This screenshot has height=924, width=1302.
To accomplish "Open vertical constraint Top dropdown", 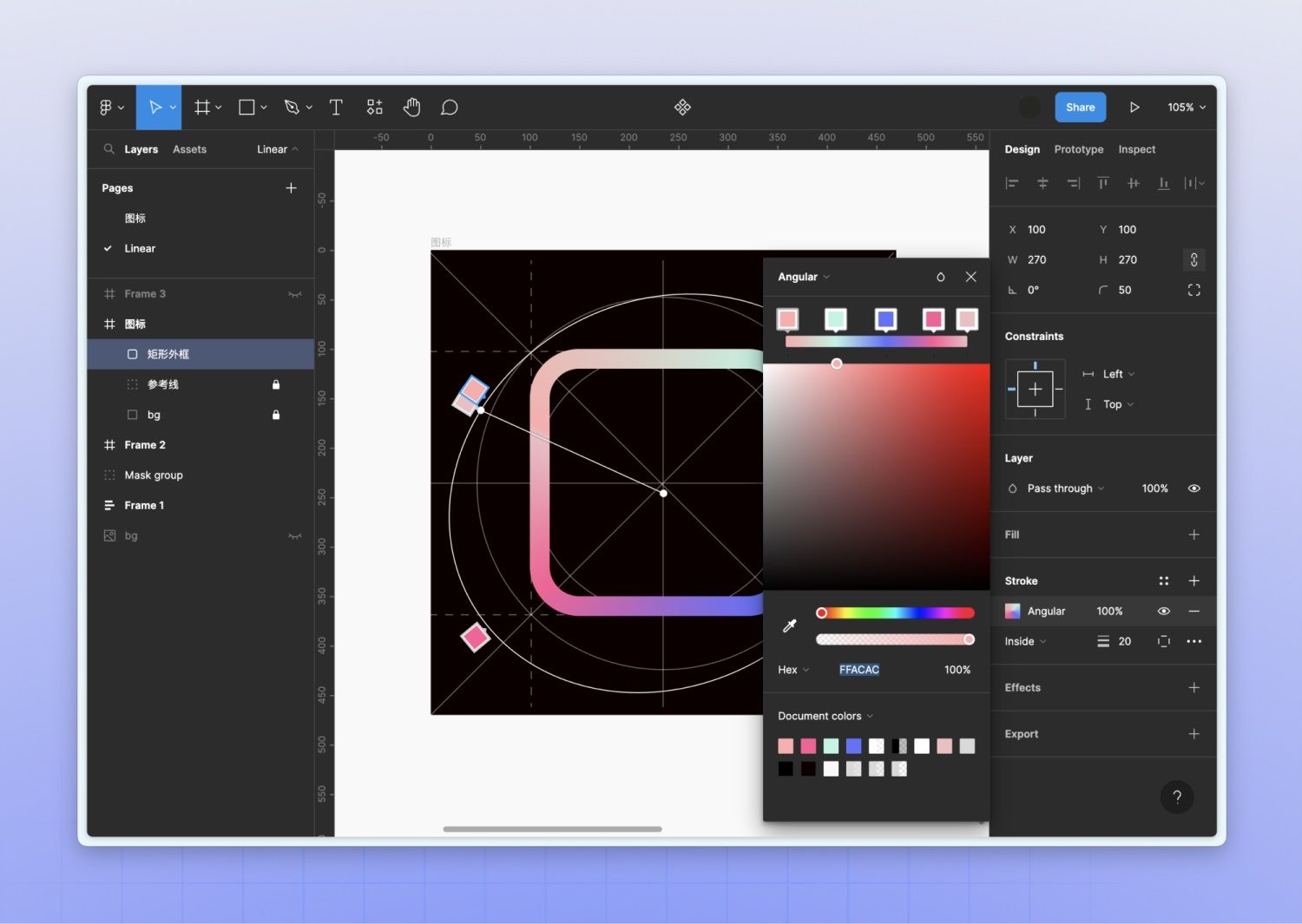I will point(1118,405).
